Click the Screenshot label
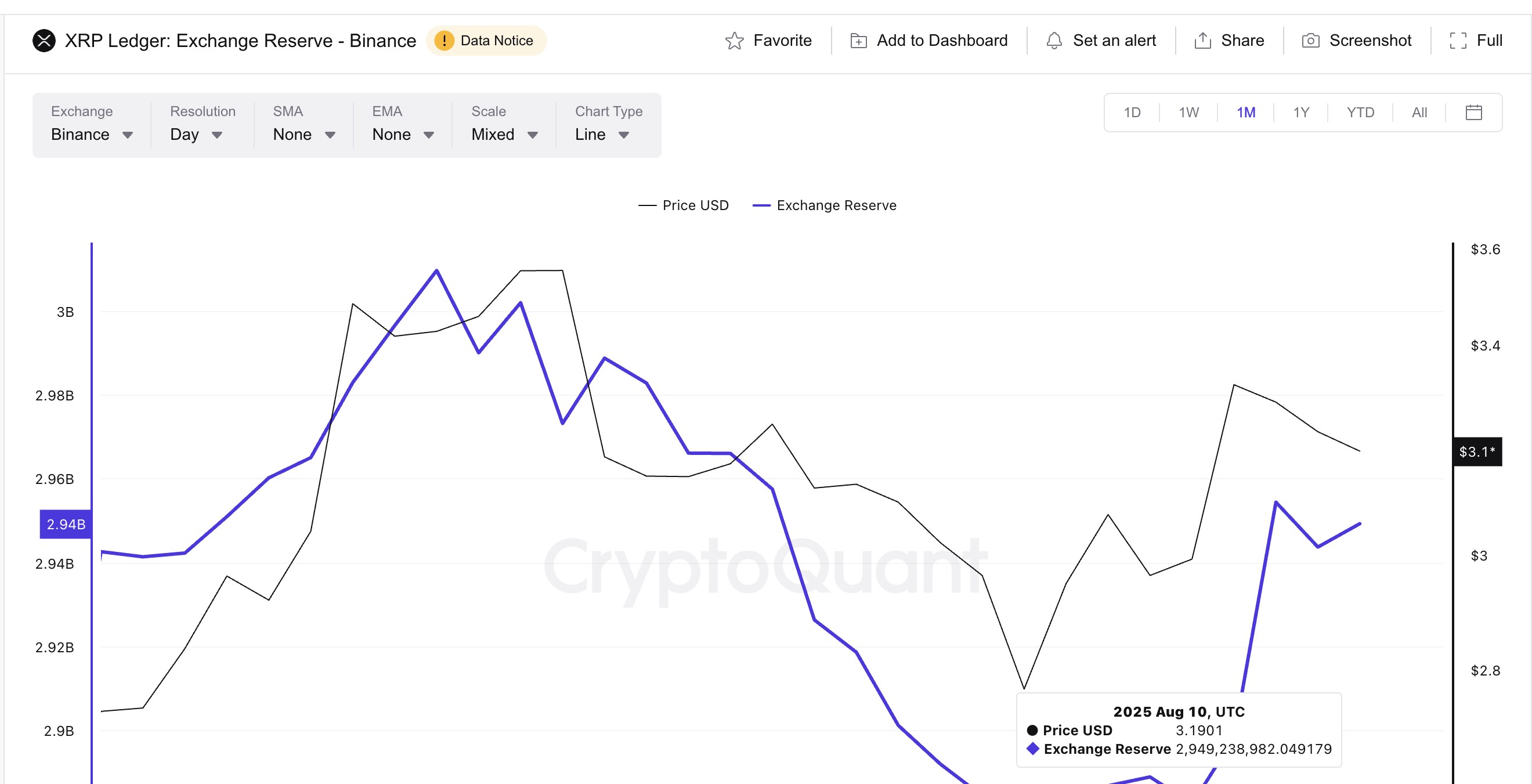 (x=1370, y=41)
